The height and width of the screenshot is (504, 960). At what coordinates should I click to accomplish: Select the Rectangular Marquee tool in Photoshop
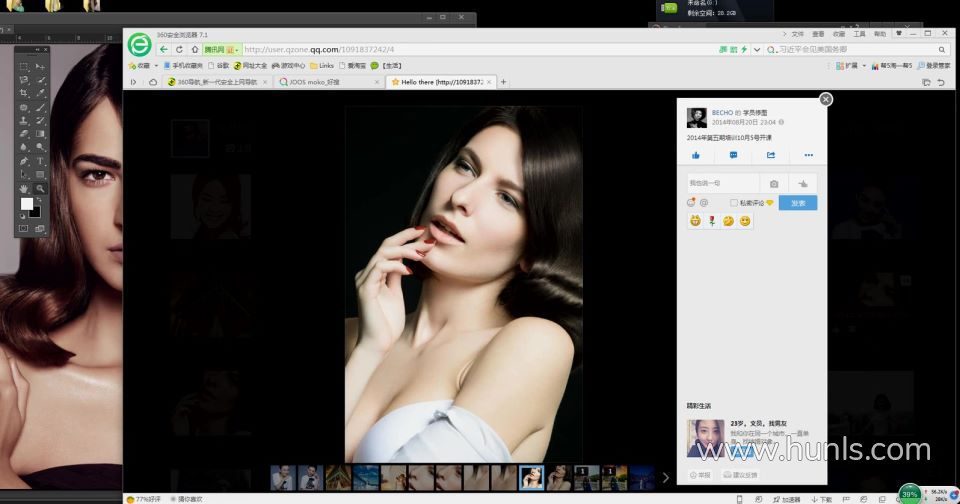pos(23,66)
